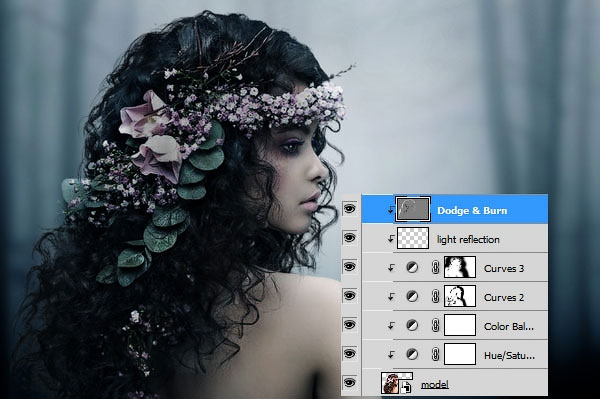The image size is (600, 399).
Task: Click the Curves 2 mask link icon
Action: [435, 296]
